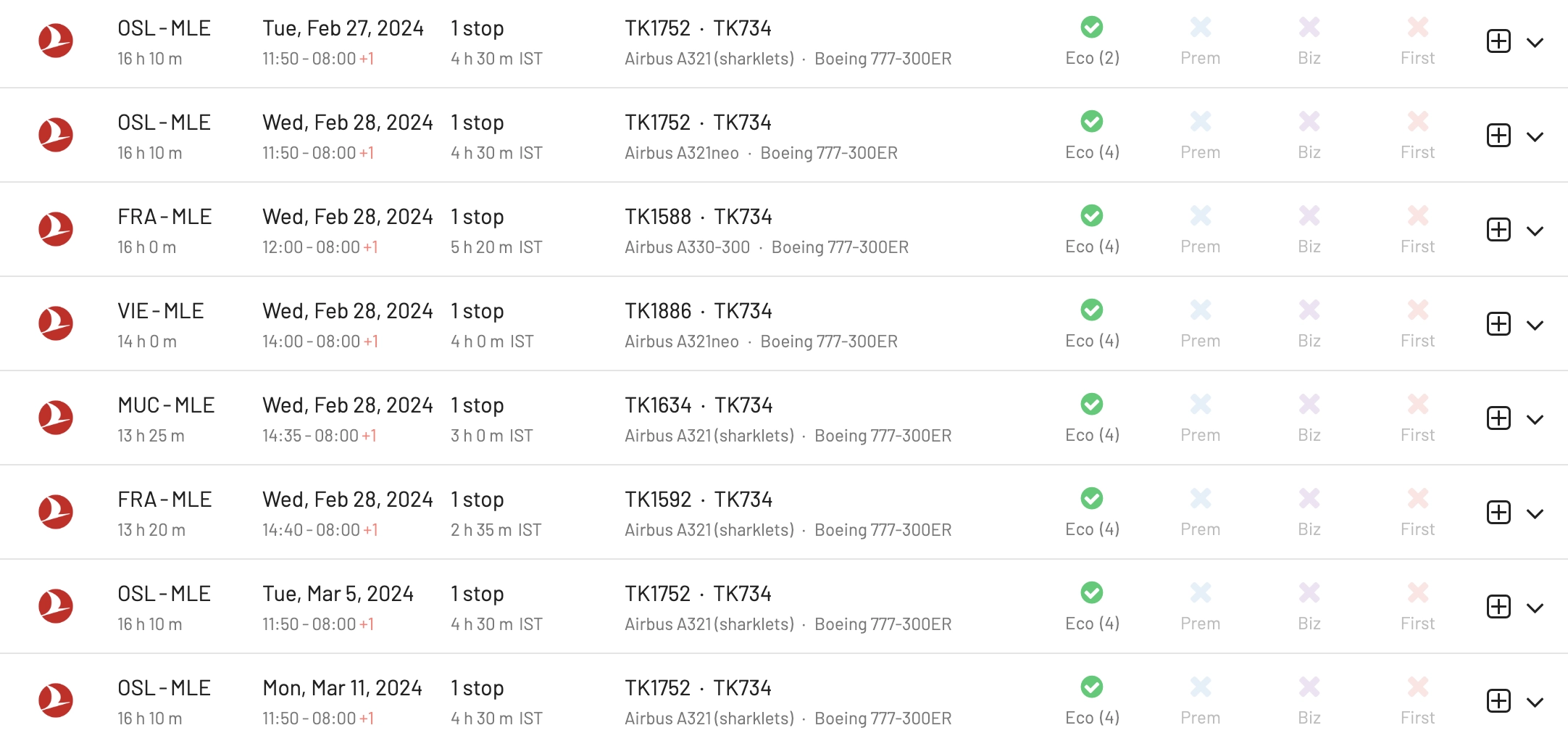Expand the Mon, Mar 11 OSL-MLE flight
This screenshot has height=741, width=1568.
[1535, 702]
